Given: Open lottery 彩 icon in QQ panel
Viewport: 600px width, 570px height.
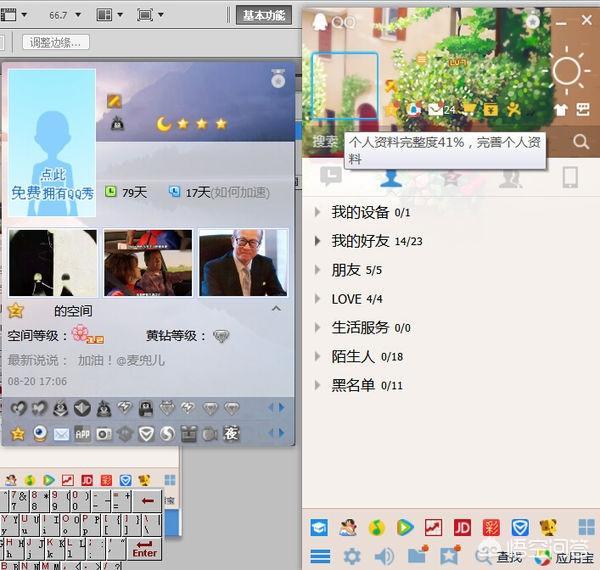Looking at the screenshot, I should [491, 528].
